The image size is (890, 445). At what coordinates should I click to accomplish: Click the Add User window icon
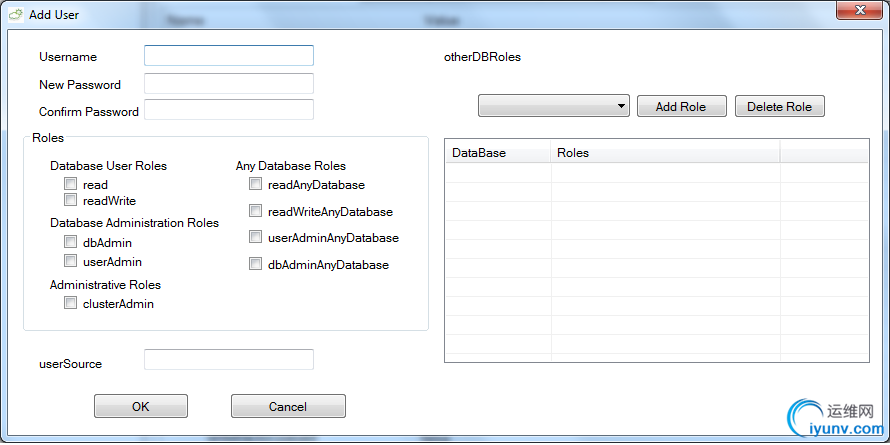point(16,14)
